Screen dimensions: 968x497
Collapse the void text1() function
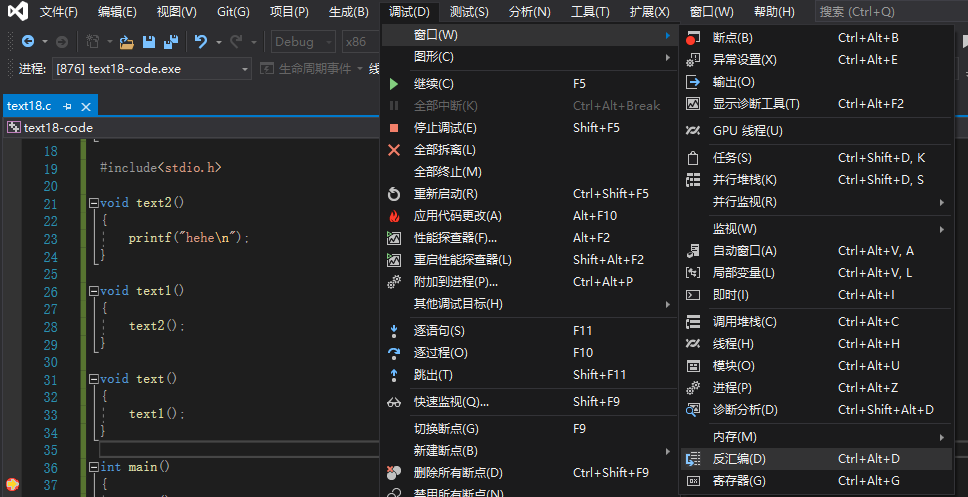click(94, 291)
